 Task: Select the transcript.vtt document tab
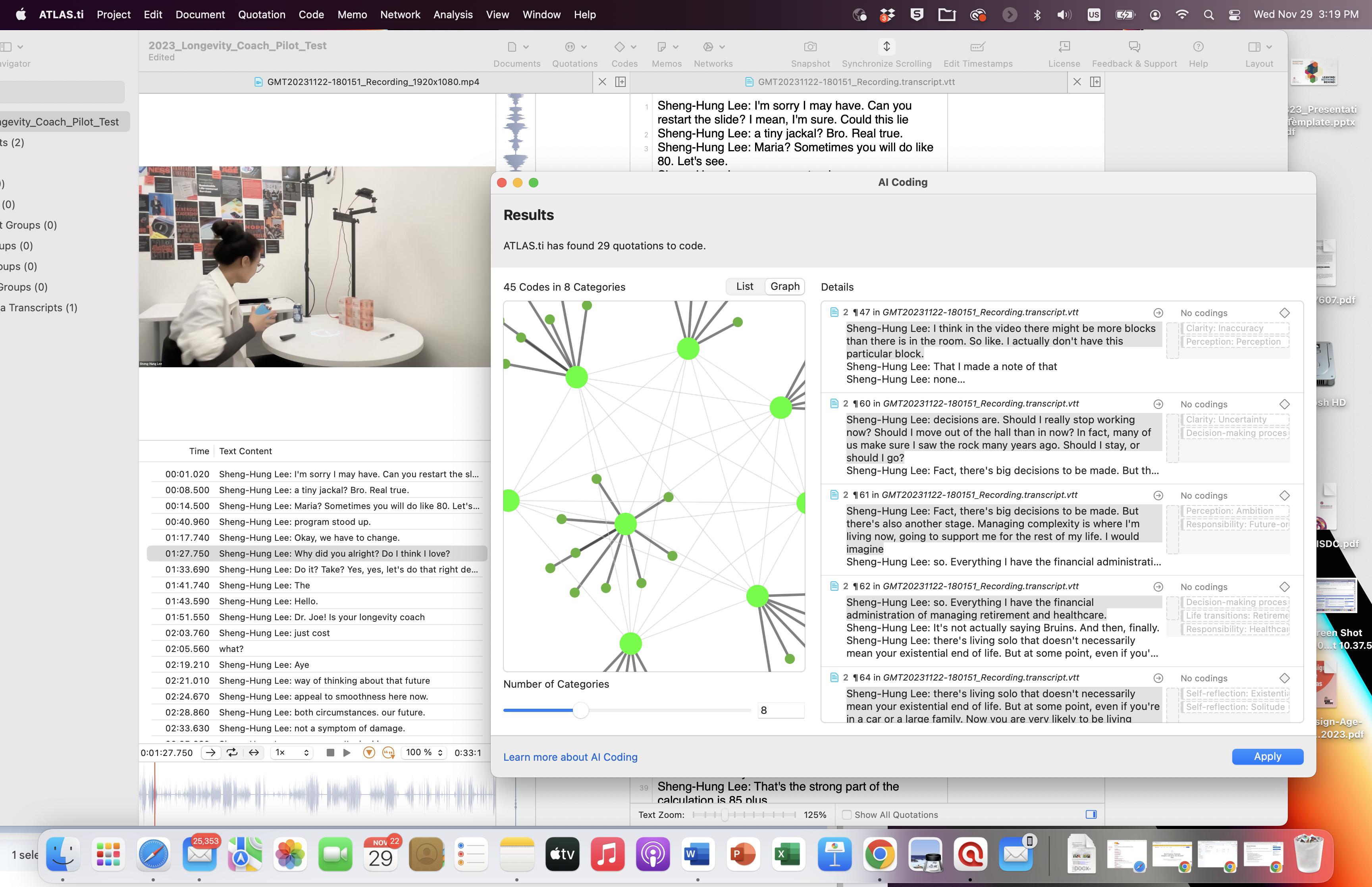point(856,82)
